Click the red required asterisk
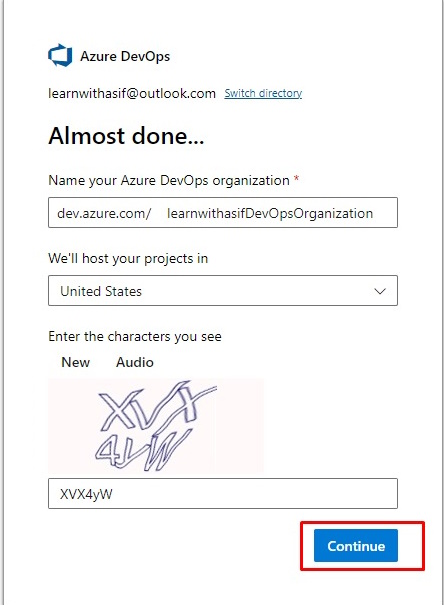This screenshot has width=444, height=605. coord(296,179)
